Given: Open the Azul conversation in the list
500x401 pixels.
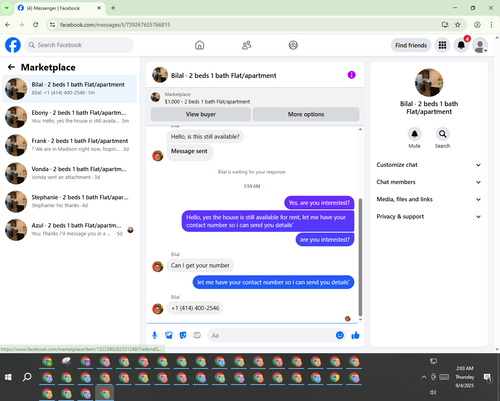Looking at the screenshot, I should click(69, 230).
